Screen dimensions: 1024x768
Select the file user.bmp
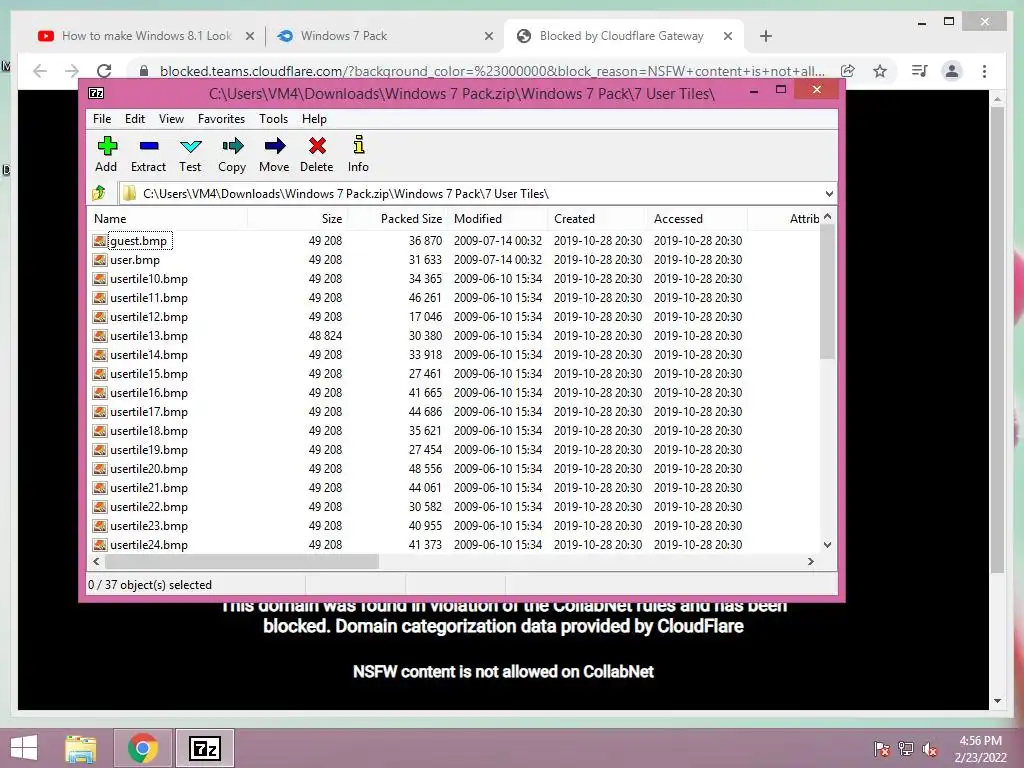click(x=135, y=260)
